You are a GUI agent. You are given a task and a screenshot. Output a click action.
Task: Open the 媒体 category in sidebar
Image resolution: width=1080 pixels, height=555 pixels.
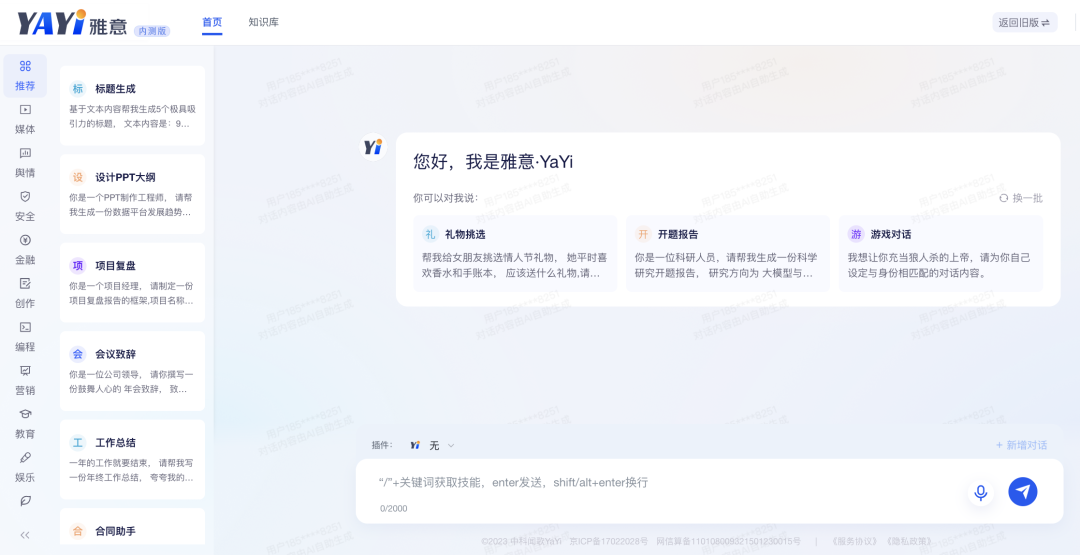[25, 119]
